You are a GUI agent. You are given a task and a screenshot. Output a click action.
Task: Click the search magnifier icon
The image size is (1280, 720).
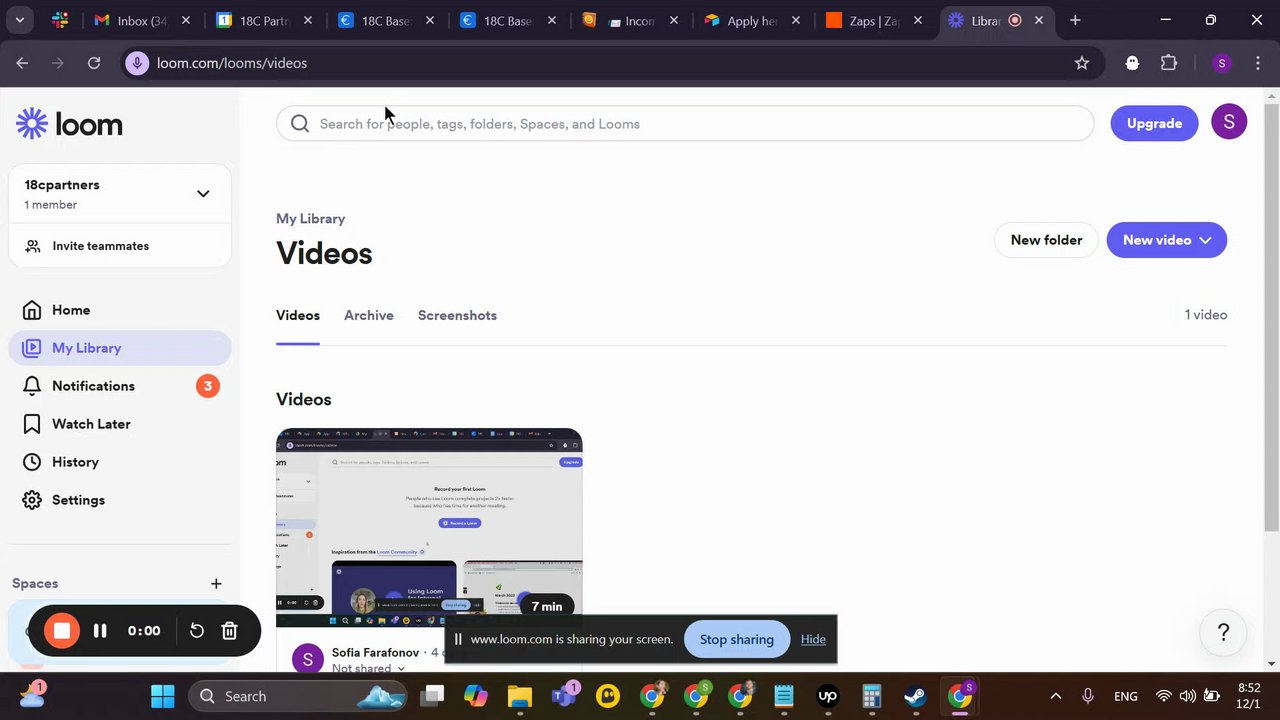click(x=300, y=124)
